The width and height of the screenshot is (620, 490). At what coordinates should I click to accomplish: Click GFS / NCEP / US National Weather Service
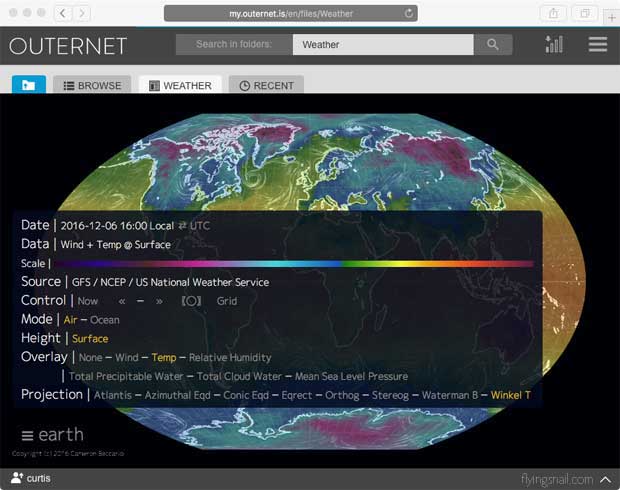tap(170, 282)
